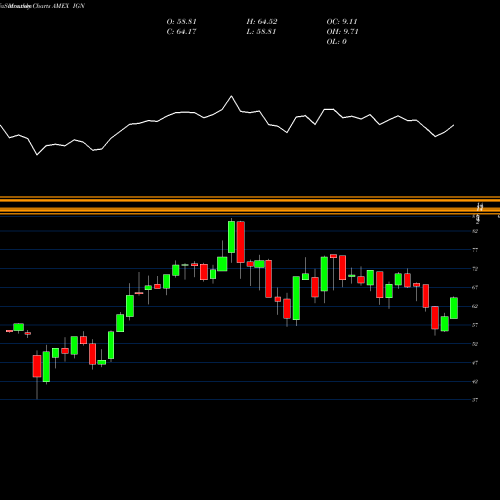Viewport: 500px width, 500px height.
Task: Select the 67 price axis label
Action: coord(475,287)
